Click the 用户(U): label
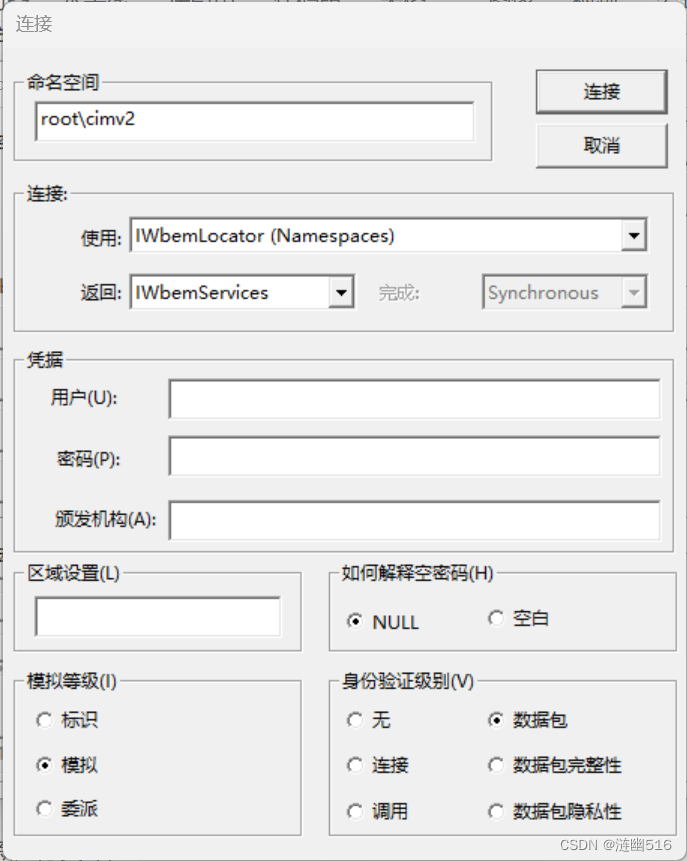The height and width of the screenshot is (861, 687). pos(84,397)
